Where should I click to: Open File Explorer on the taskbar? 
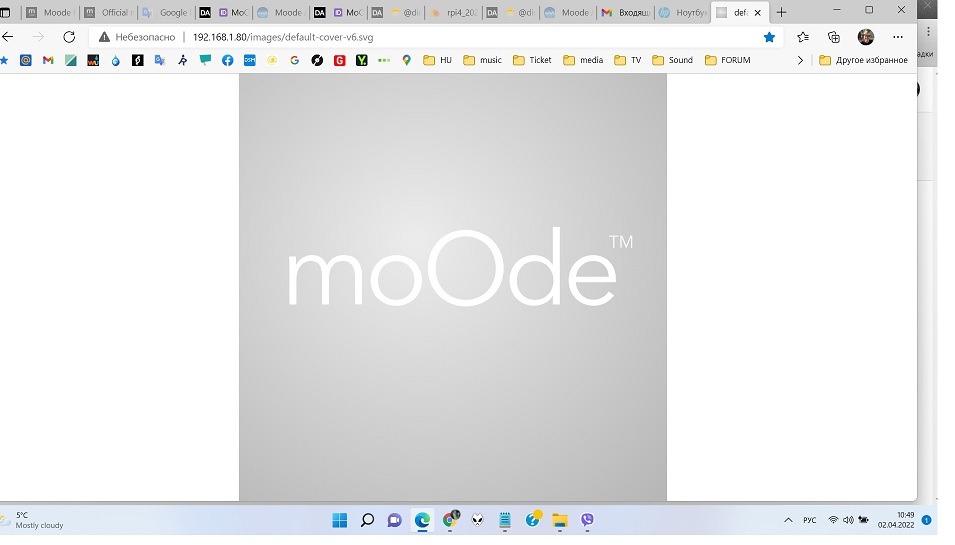560,520
